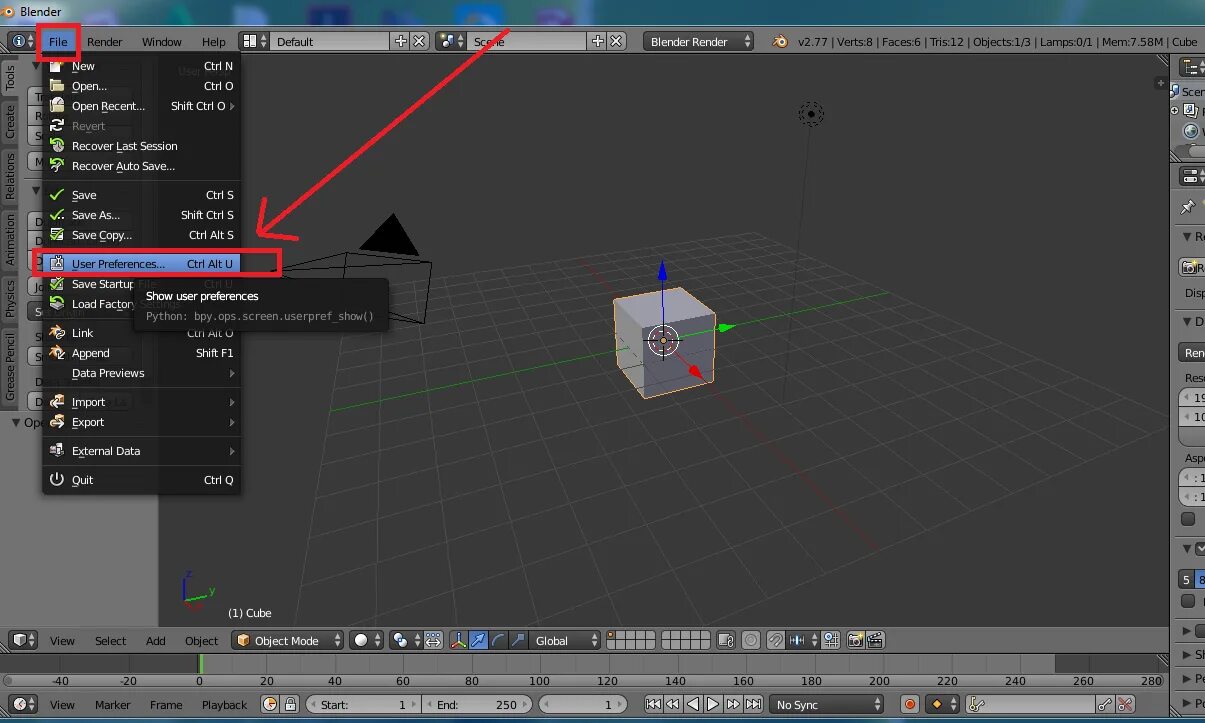The width and height of the screenshot is (1205, 723).
Task: Click the Timeline editor type icon
Action: click(24, 705)
